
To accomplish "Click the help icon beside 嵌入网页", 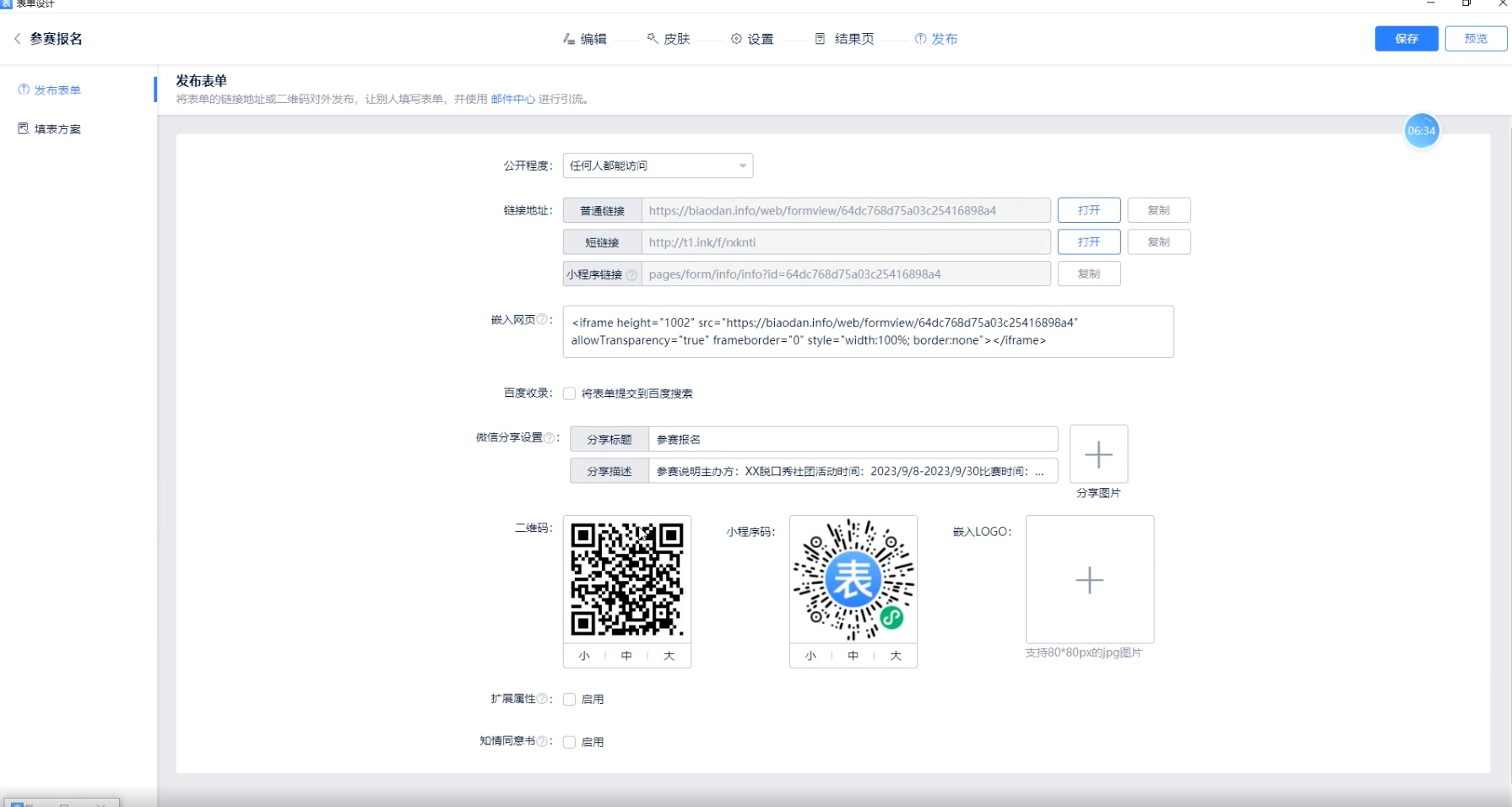I will point(542,319).
